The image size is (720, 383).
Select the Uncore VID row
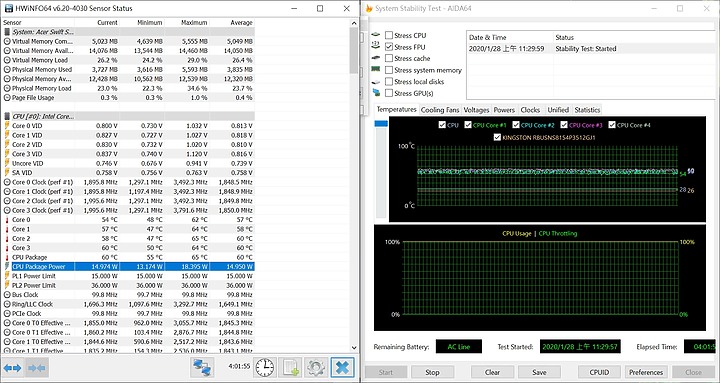[128, 163]
